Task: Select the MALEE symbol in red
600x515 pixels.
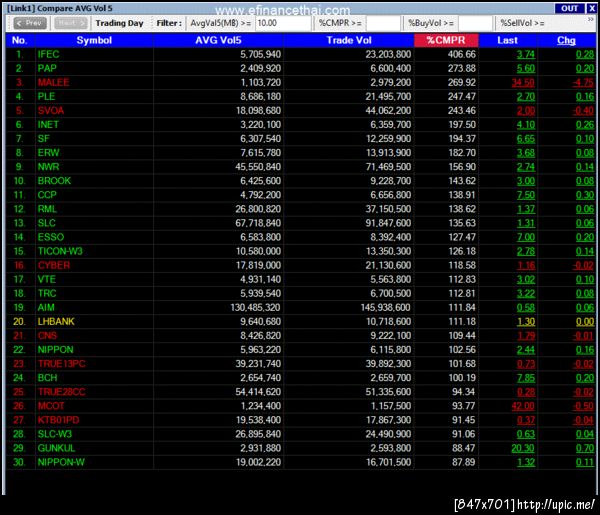Action: point(53,82)
